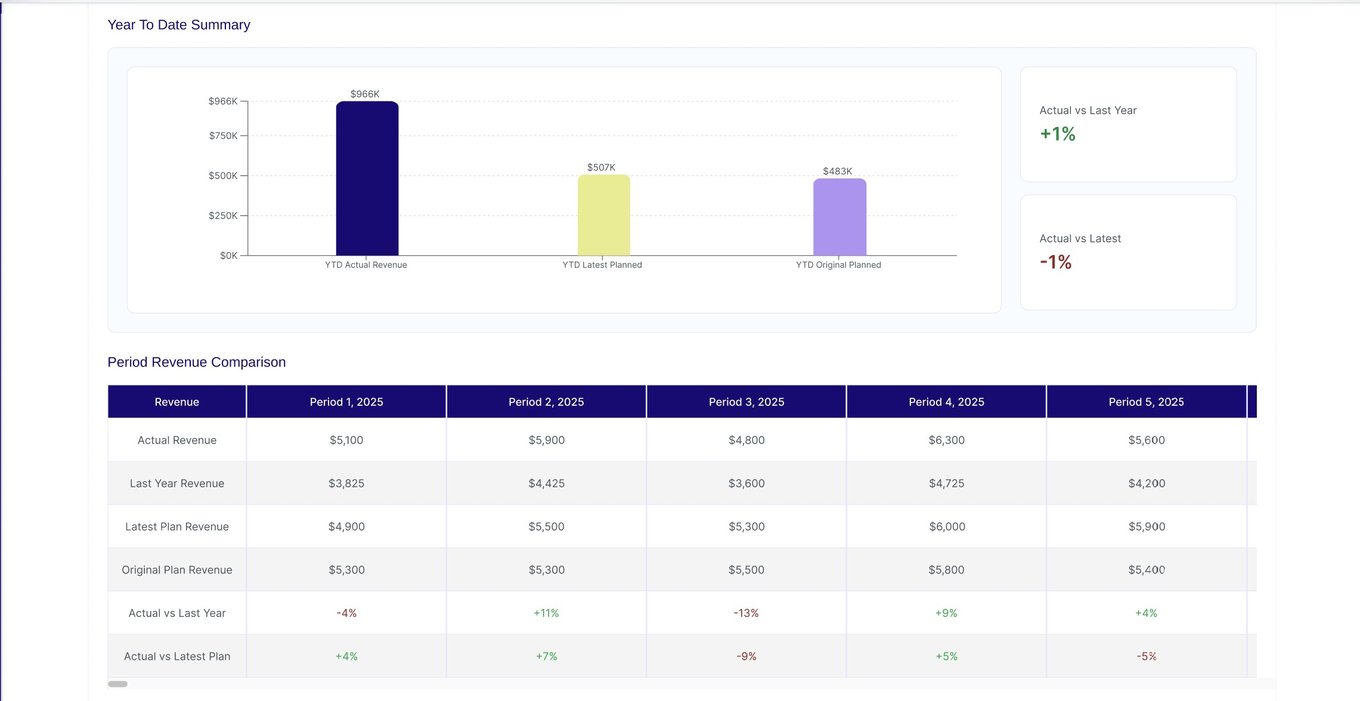Click the $4,800 Actual Revenue cell
The height and width of the screenshot is (701, 1360).
pos(747,440)
